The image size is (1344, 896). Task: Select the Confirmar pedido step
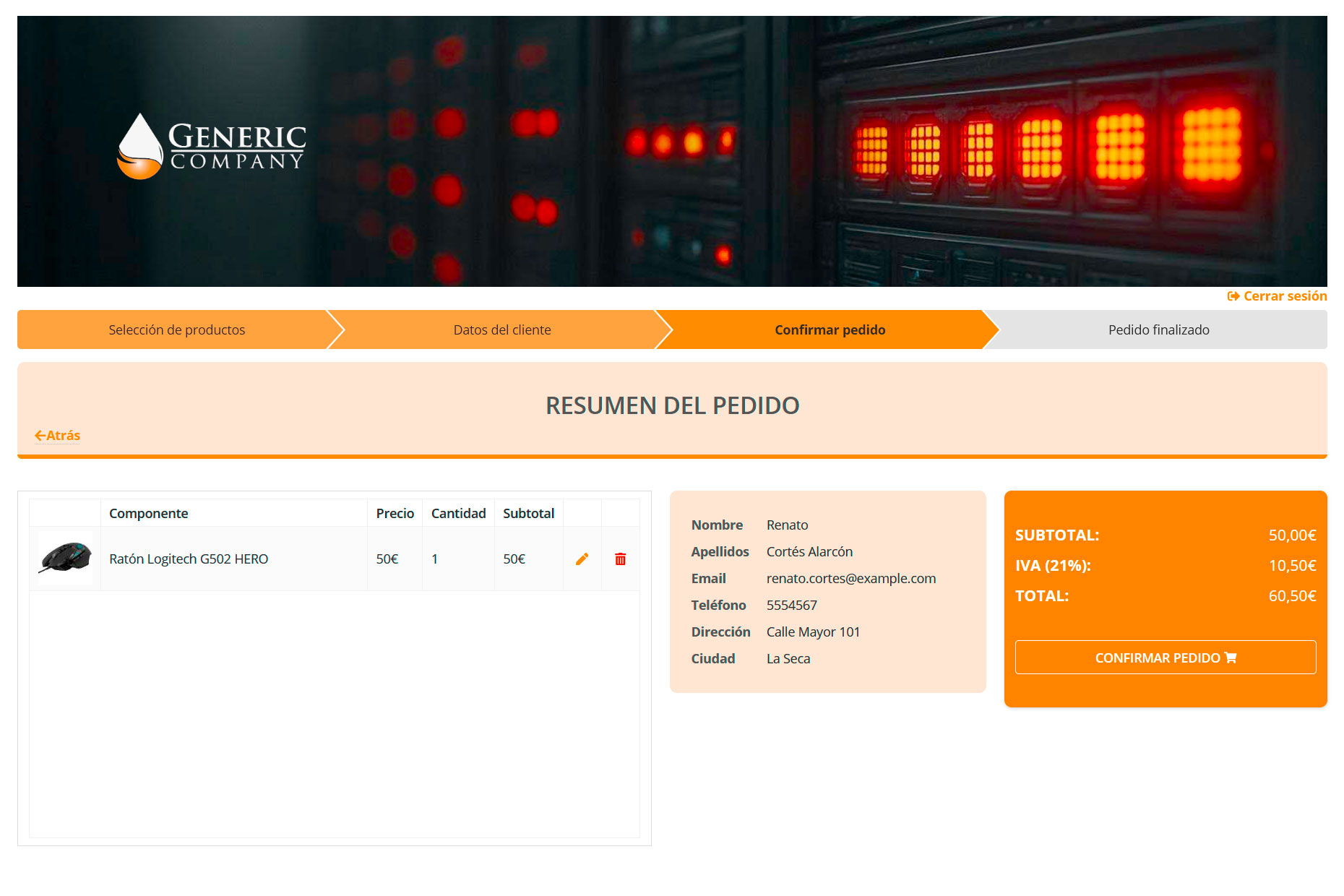(x=830, y=330)
